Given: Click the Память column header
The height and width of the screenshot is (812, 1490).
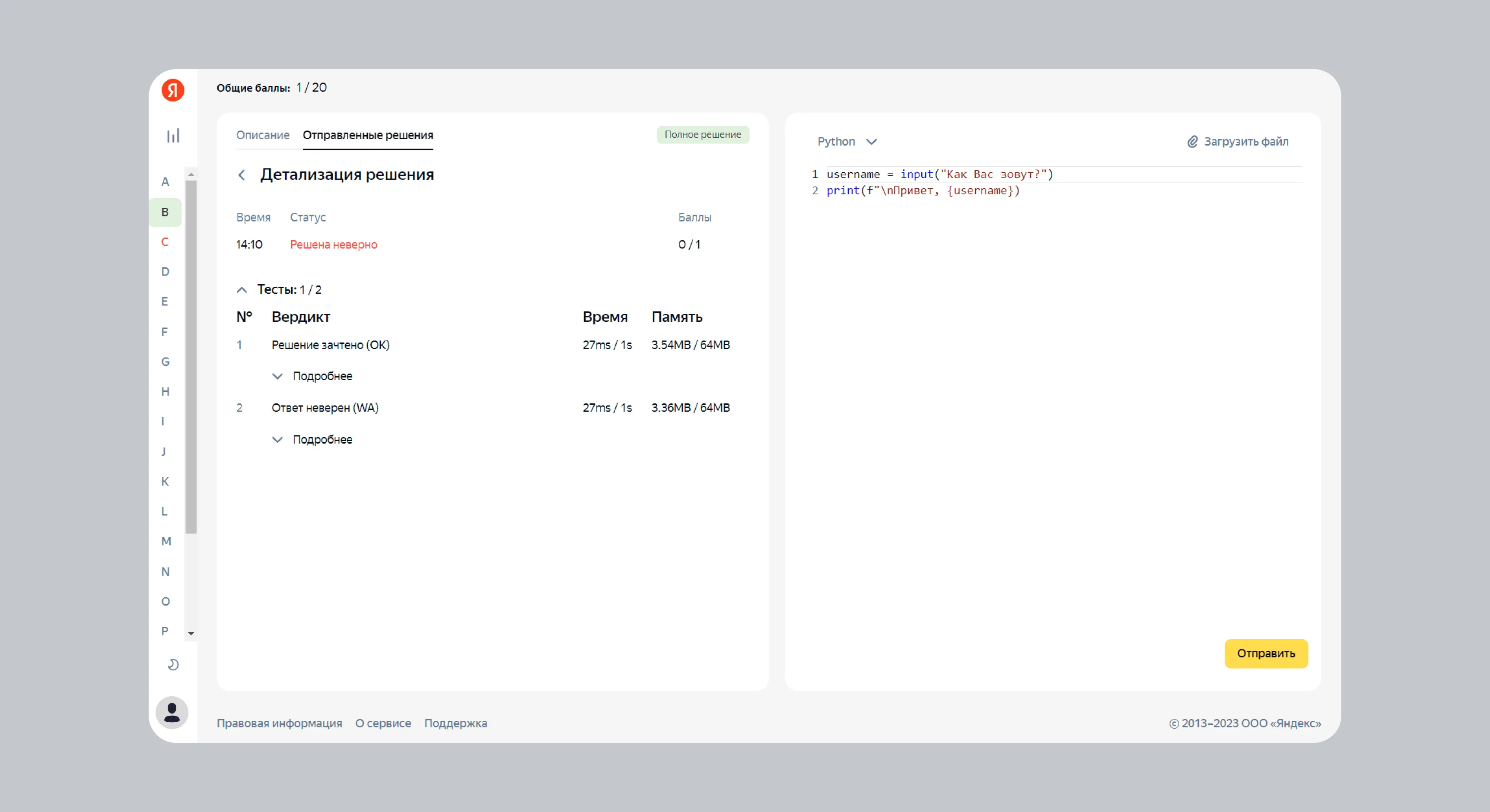Looking at the screenshot, I should tap(677, 317).
